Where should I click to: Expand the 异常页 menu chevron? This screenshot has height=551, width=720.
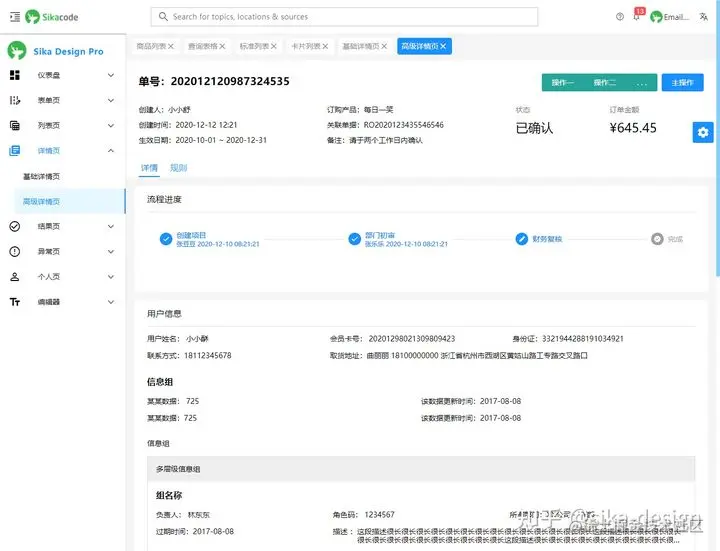(x=111, y=252)
